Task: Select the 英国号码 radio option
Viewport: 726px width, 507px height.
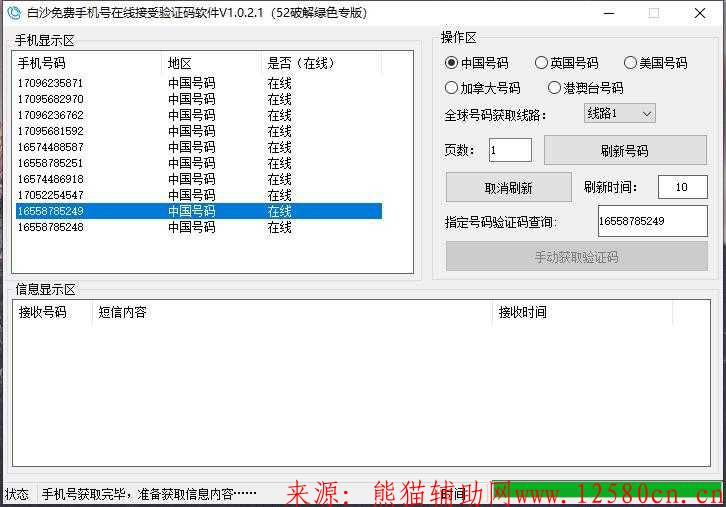Action: tap(542, 63)
